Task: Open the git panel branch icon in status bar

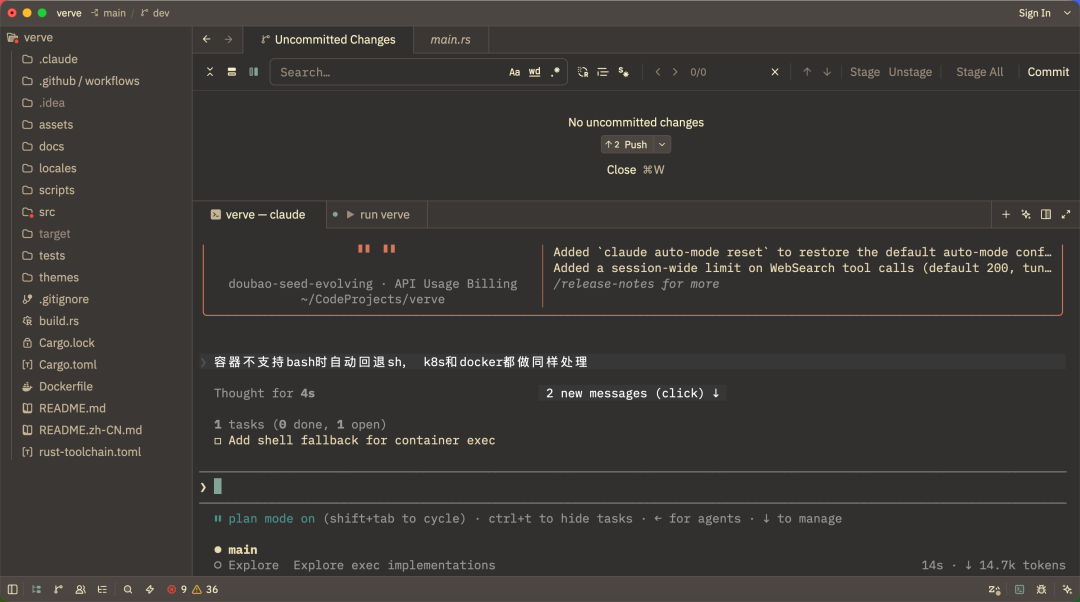Action: pos(59,590)
